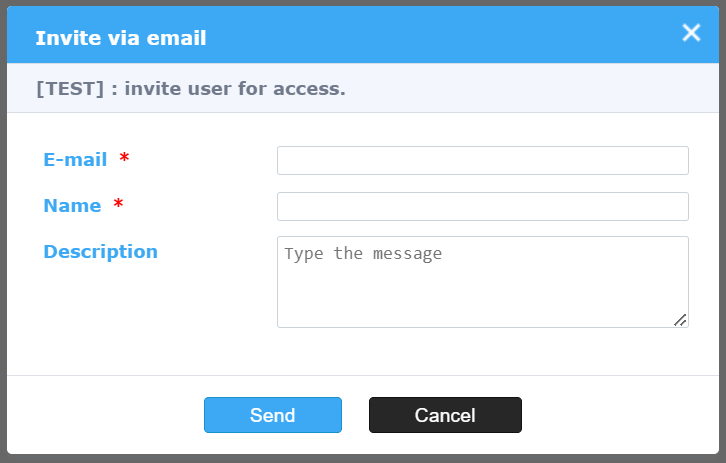Grab the Description textarea resize handle
This screenshot has width=726, height=463.
(680, 319)
